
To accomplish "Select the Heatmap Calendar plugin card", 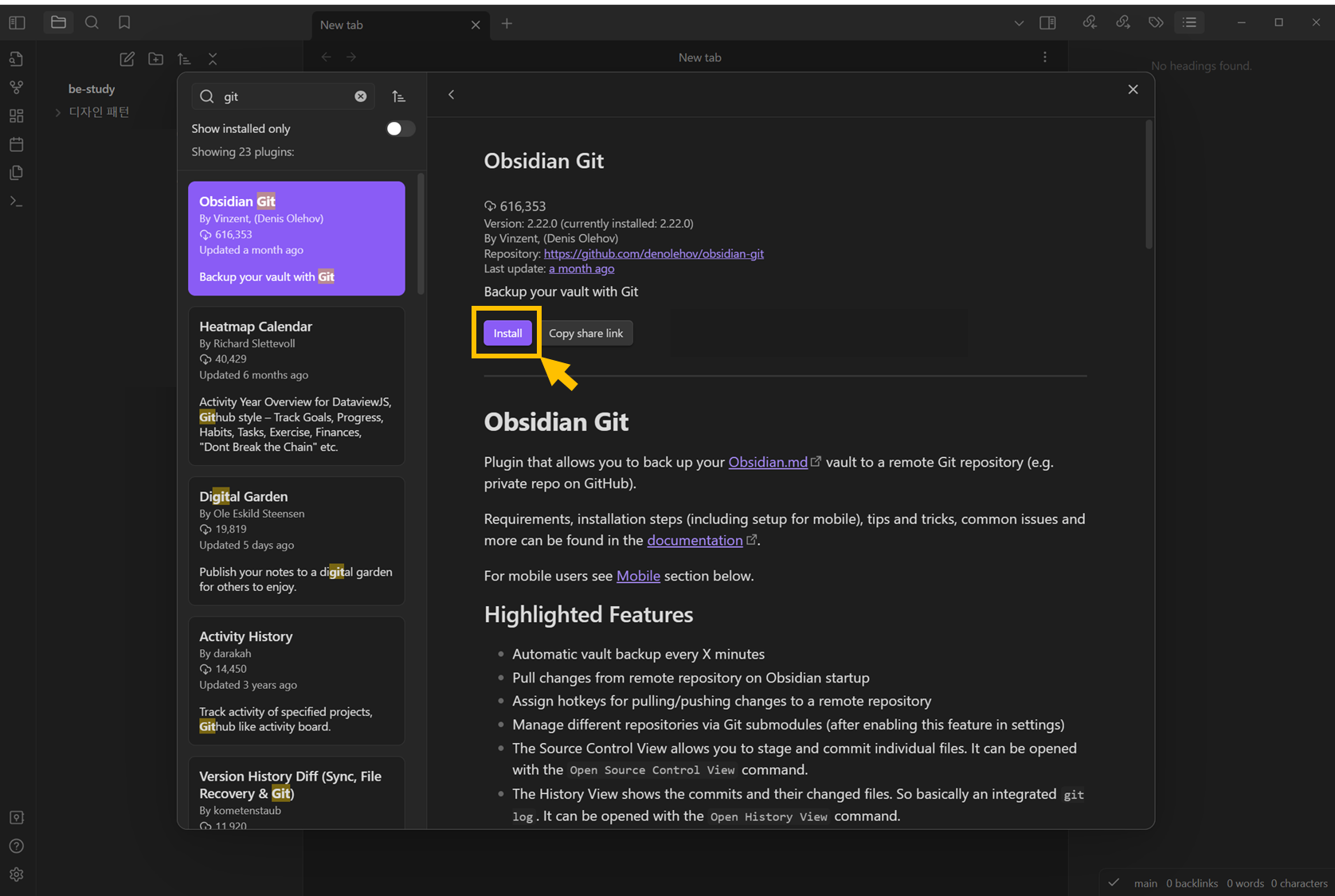I will coord(296,386).
